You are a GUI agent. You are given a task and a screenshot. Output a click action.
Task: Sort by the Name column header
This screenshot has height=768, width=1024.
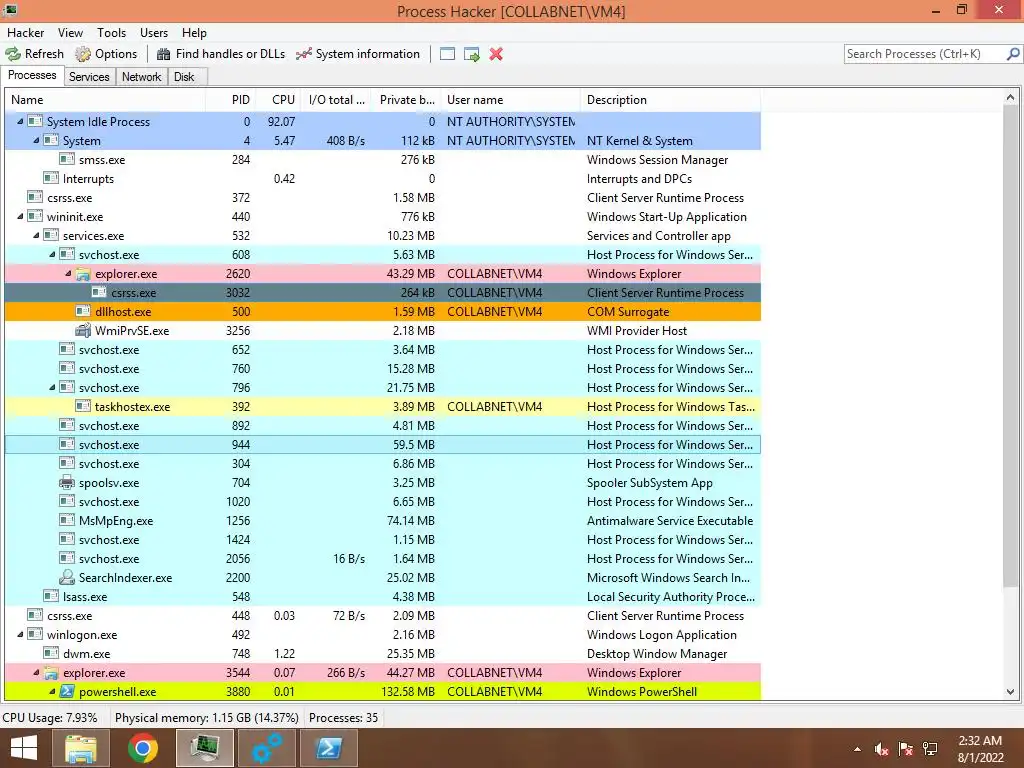pos(105,100)
